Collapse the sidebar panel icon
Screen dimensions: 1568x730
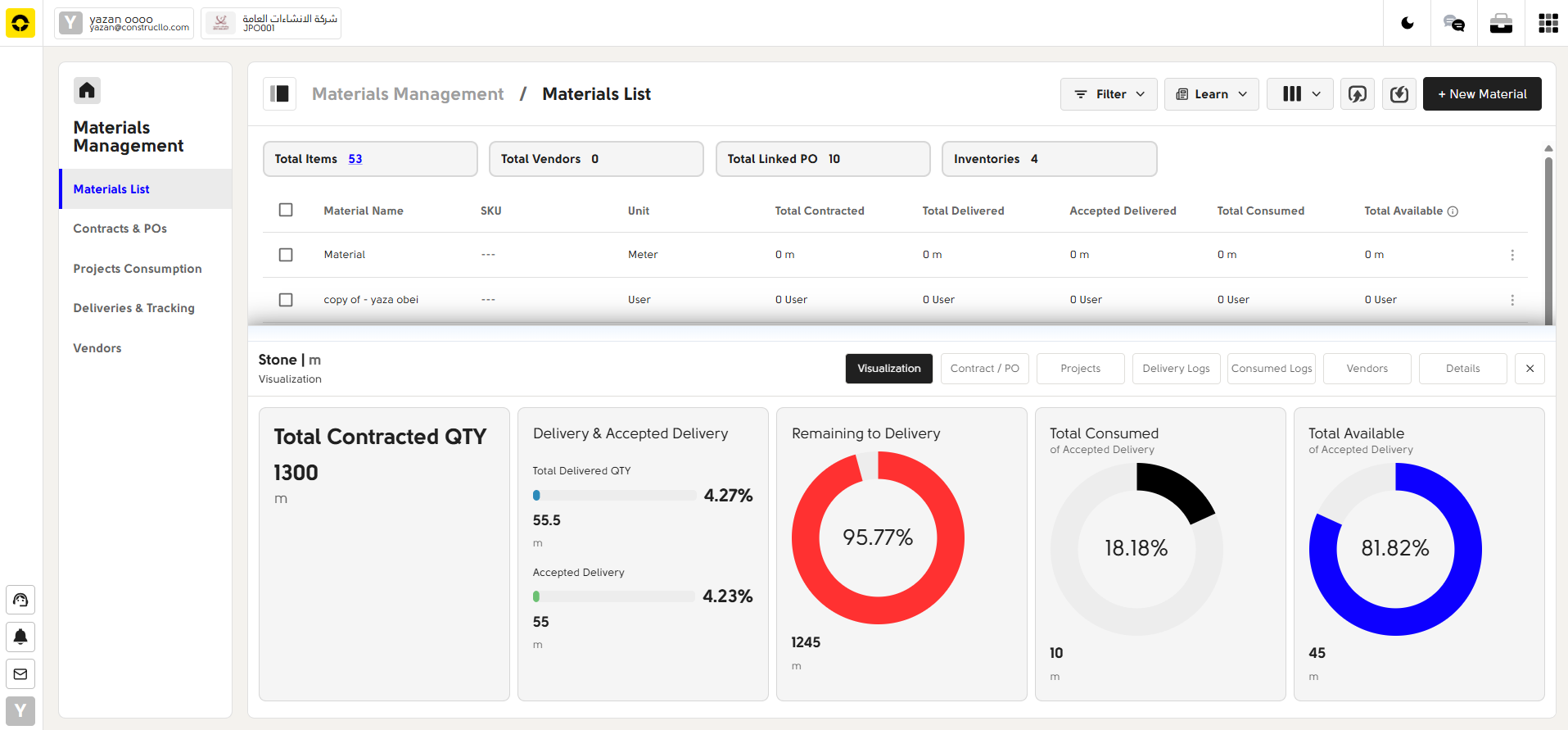(279, 93)
